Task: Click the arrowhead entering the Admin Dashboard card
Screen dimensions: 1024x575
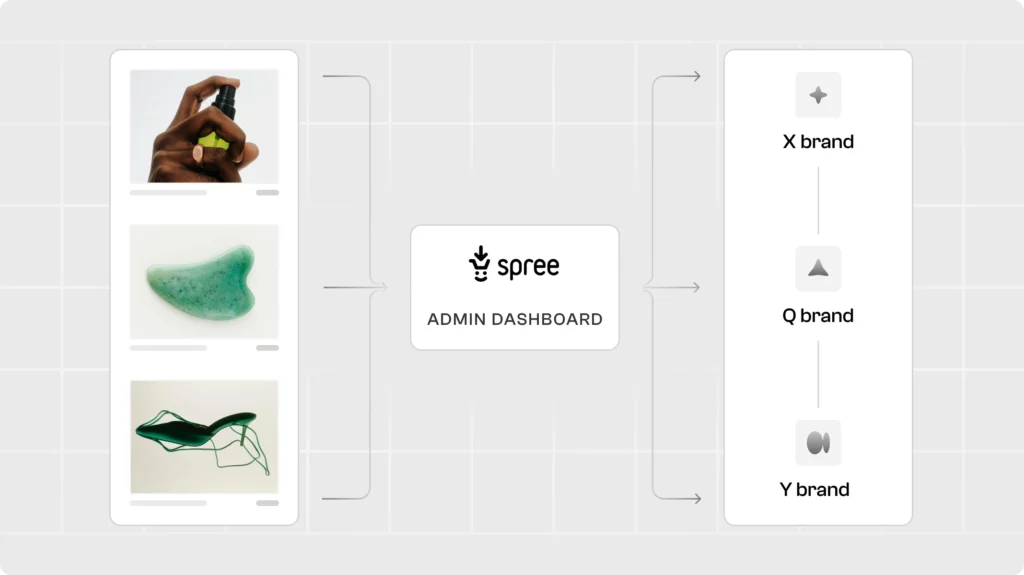Action: tap(381, 288)
